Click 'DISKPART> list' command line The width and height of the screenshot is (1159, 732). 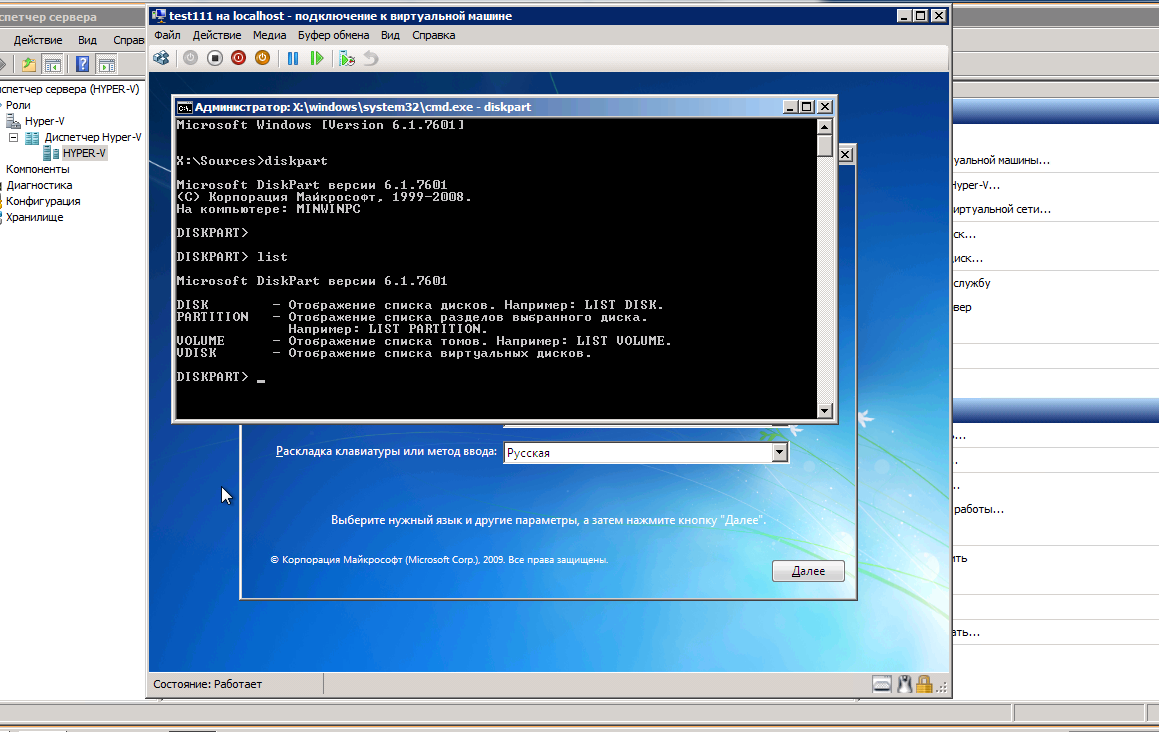232,257
